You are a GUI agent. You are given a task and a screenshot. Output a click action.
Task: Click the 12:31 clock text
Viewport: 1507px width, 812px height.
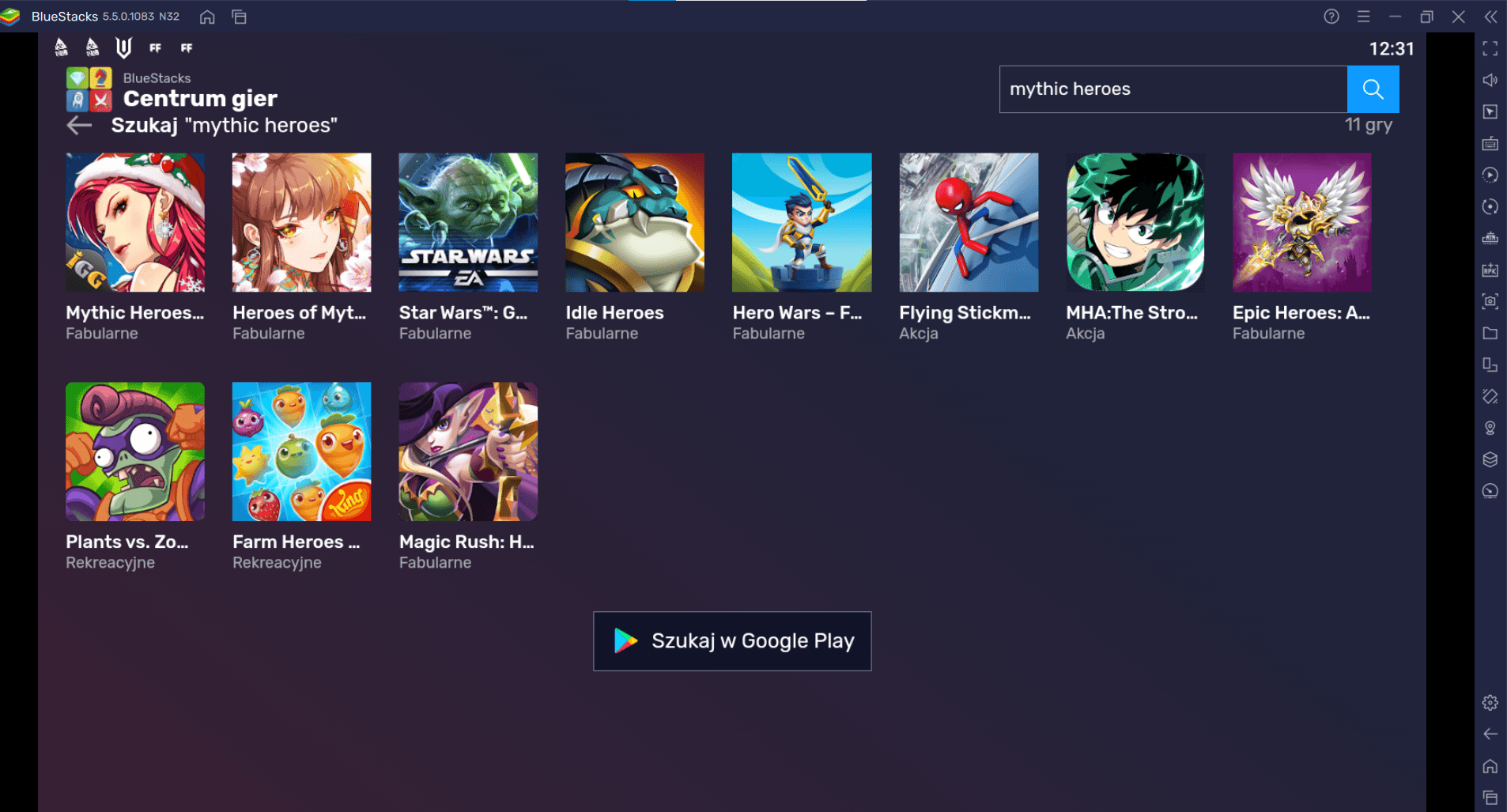point(1392,49)
